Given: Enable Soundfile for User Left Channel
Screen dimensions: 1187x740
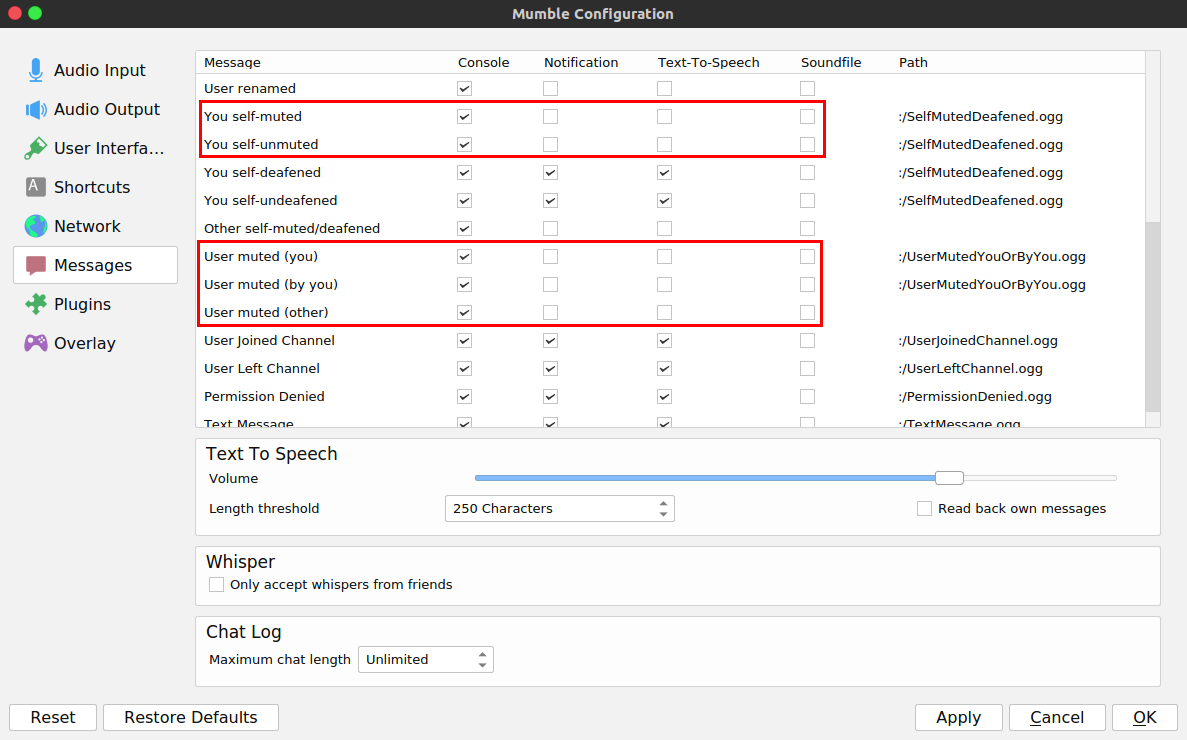Looking at the screenshot, I should tap(807, 368).
